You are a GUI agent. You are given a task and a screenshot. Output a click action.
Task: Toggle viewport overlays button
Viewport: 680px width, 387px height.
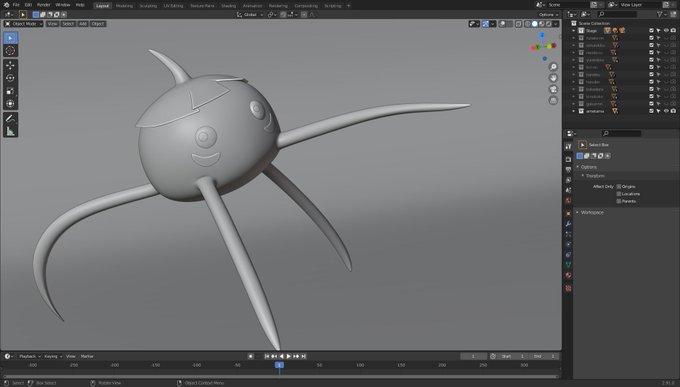pyautogui.click(x=502, y=24)
